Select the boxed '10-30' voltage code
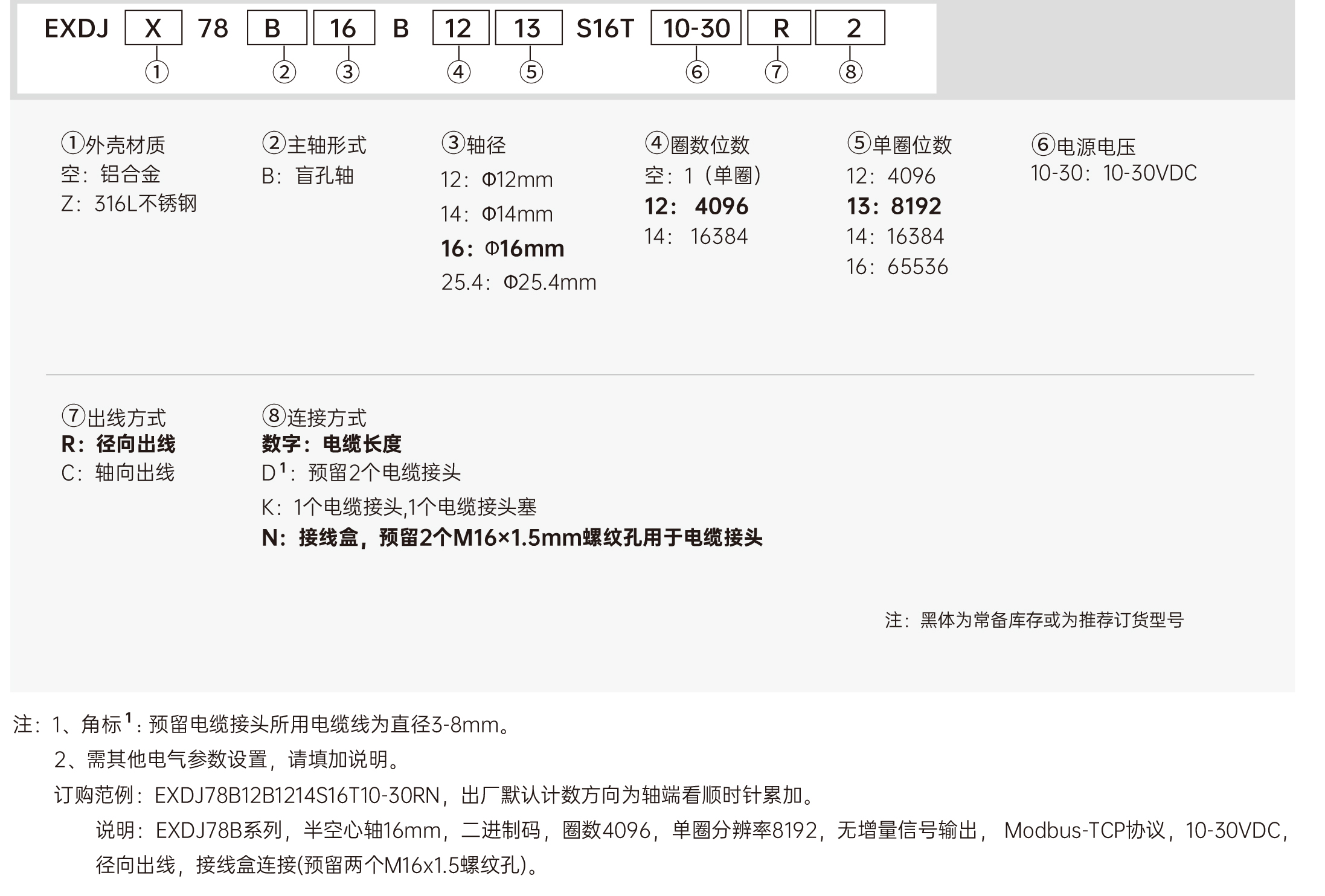Screen dimensions: 1325x896 (696, 28)
